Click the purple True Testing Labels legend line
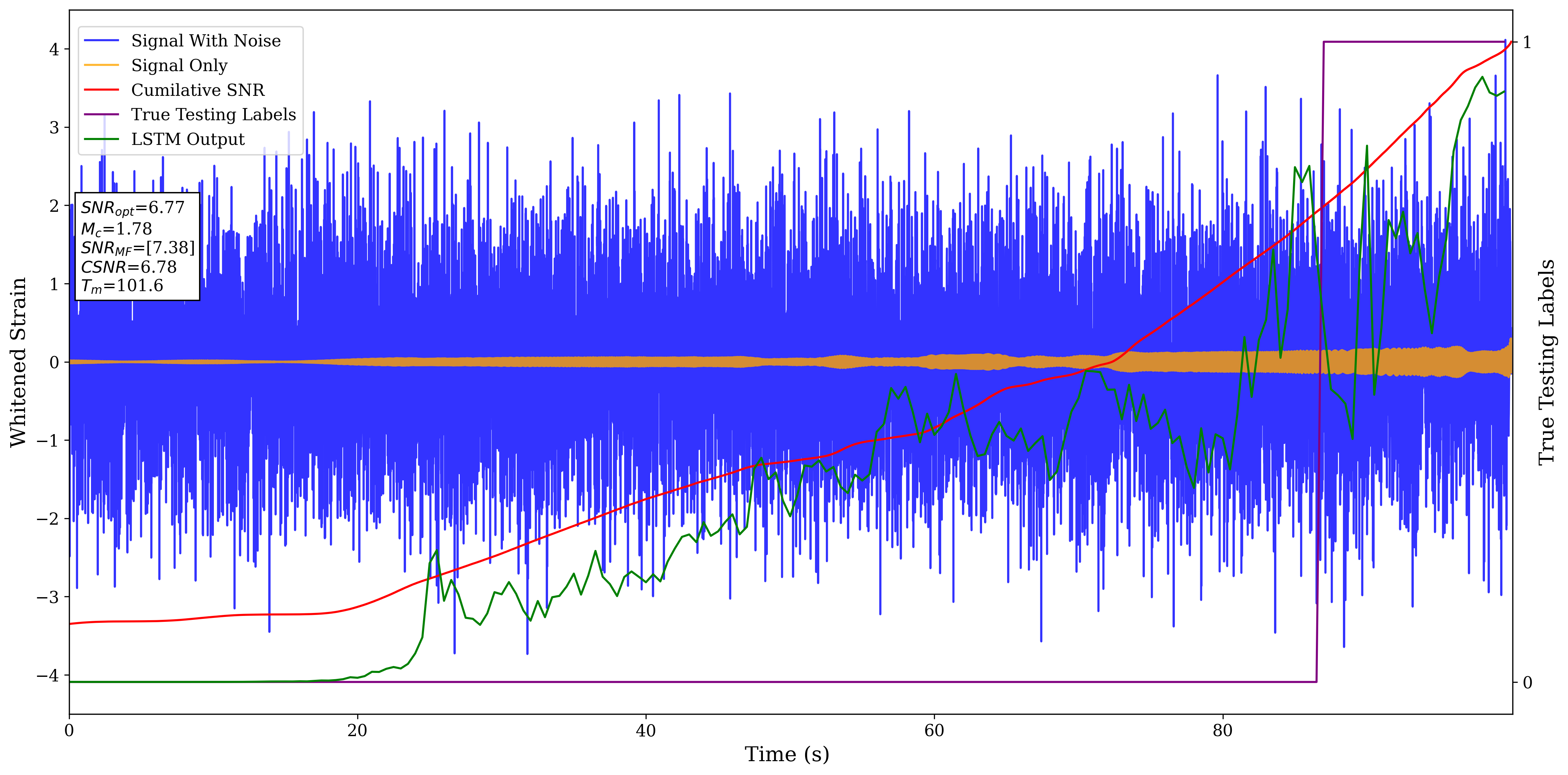The width and height of the screenshot is (1568, 775). click(x=101, y=114)
